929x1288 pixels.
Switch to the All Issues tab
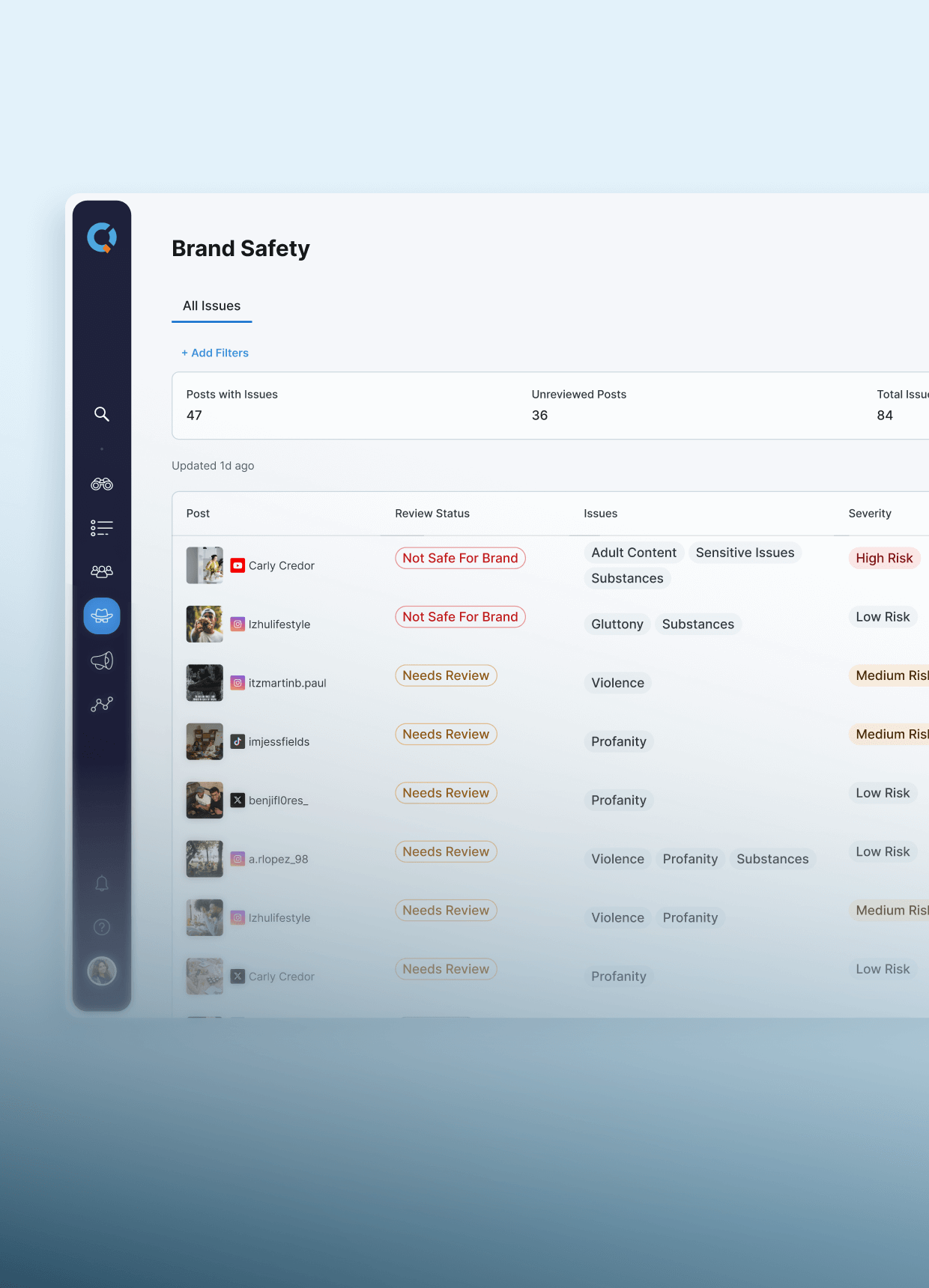(x=211, y=306)
